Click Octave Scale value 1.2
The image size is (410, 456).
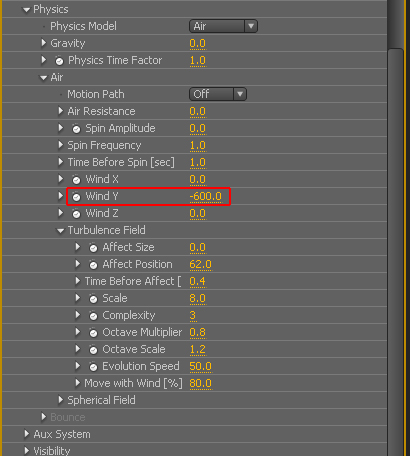click(198, 349)
